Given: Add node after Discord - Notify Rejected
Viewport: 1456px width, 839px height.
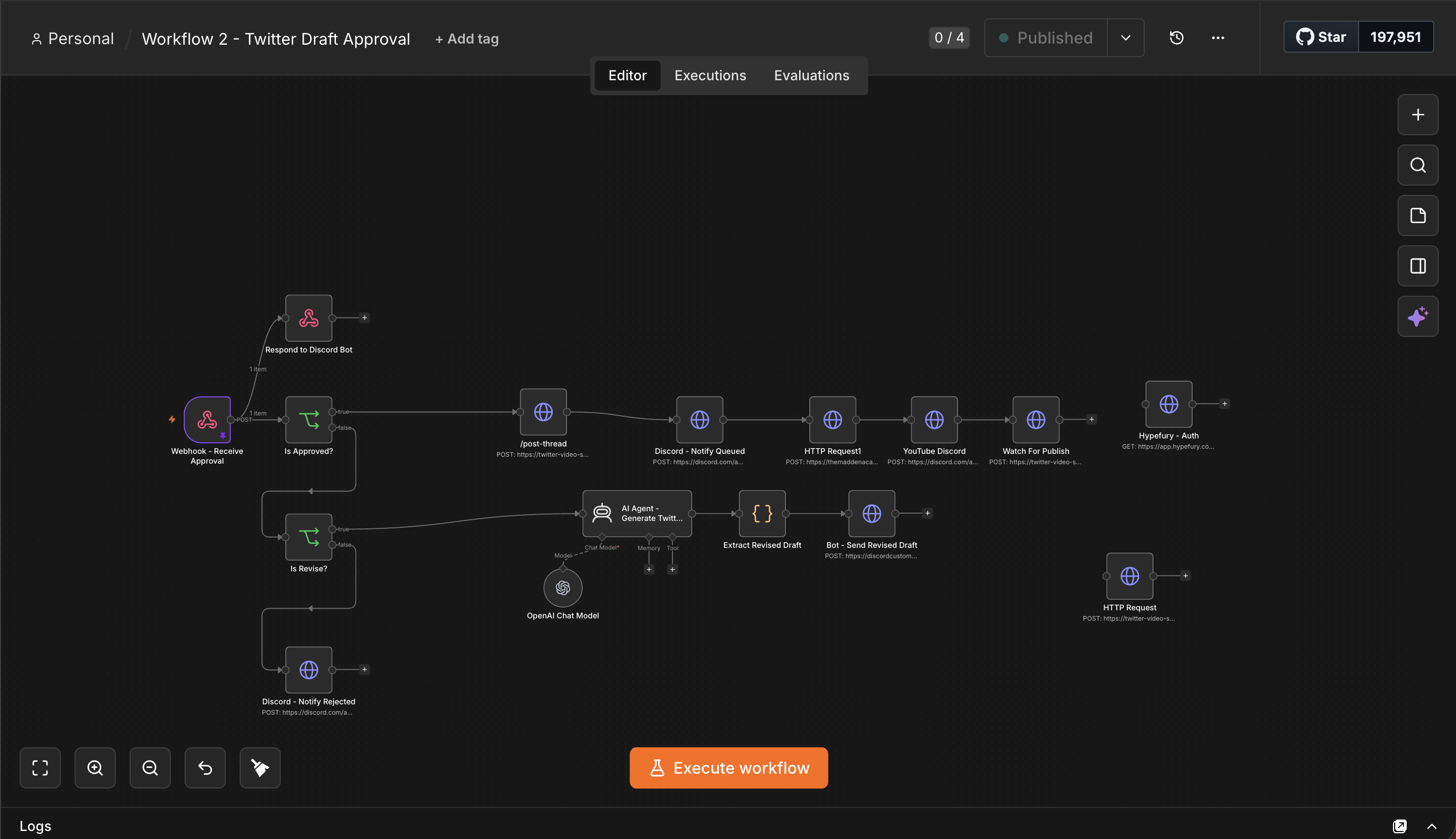Looking at the screenshot, I should [x=365, y=669].
